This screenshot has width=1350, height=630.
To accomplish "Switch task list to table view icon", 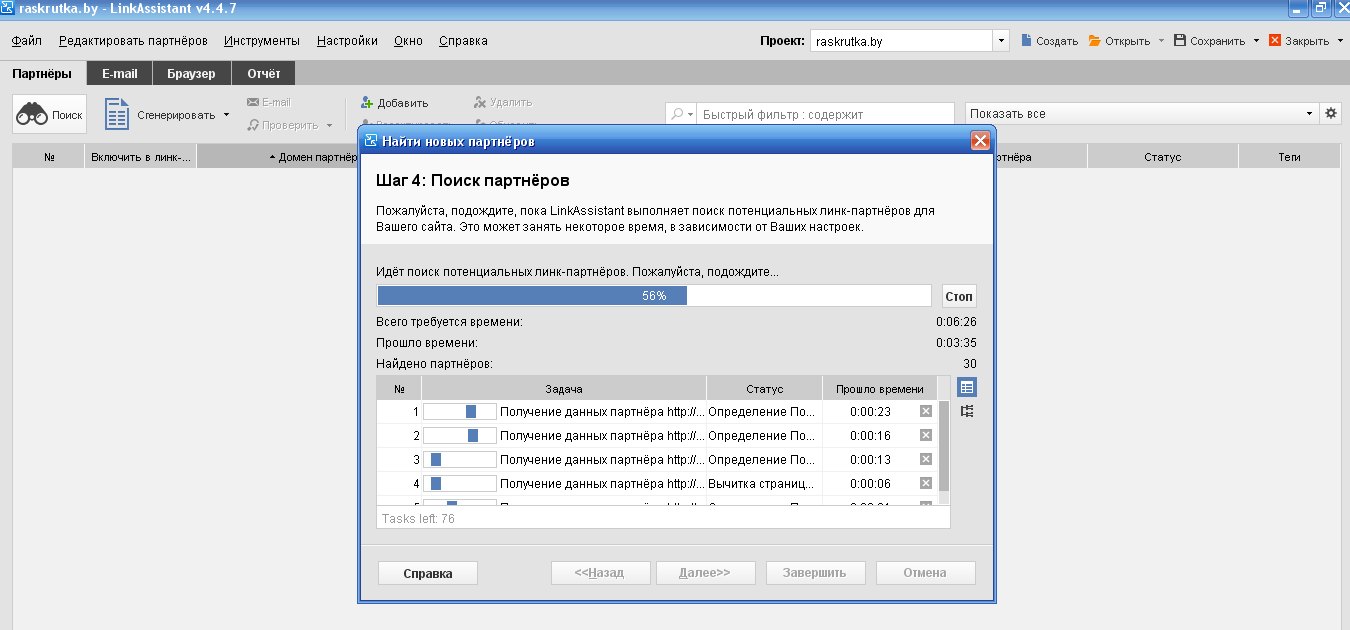I will point(967,387).
